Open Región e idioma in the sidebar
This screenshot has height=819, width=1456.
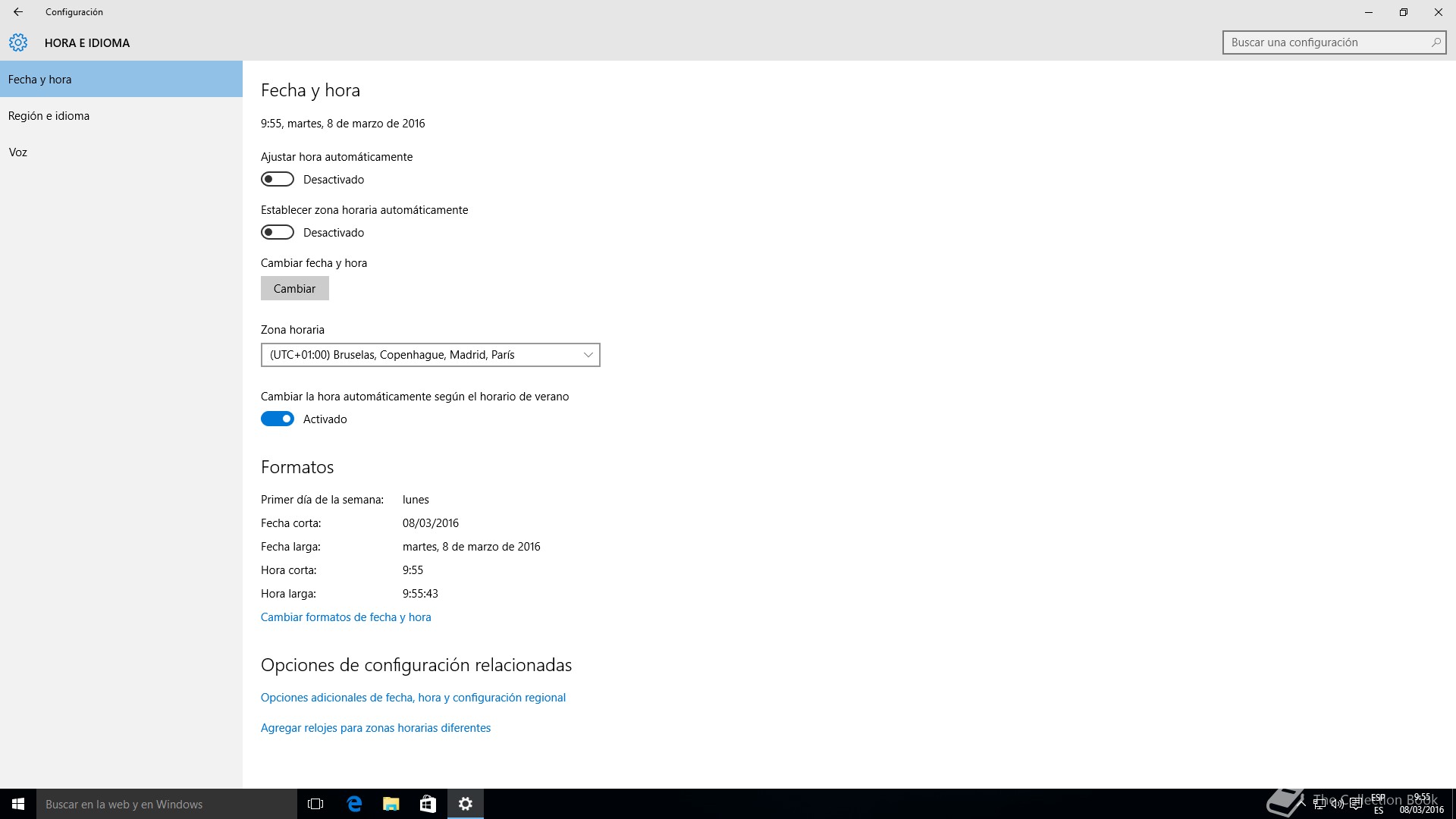tap(121, 115)
